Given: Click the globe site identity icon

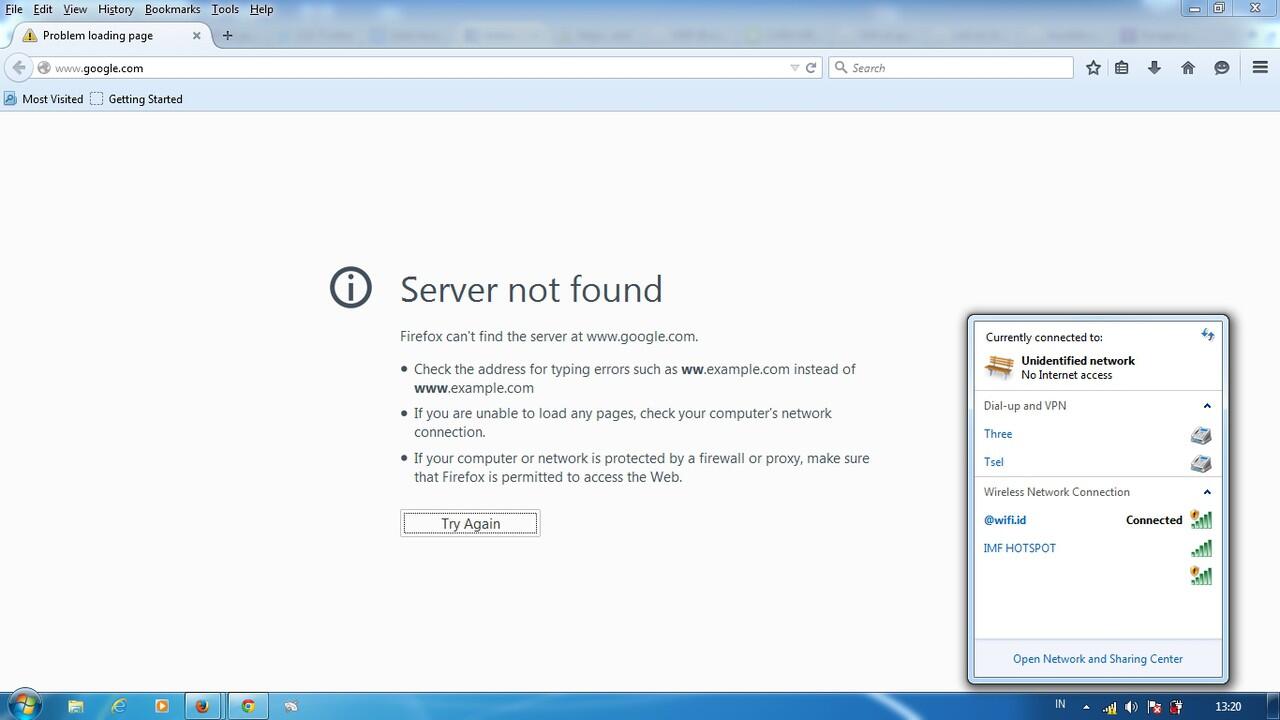Looking at the screenshot, I should [x=44, y=68].
